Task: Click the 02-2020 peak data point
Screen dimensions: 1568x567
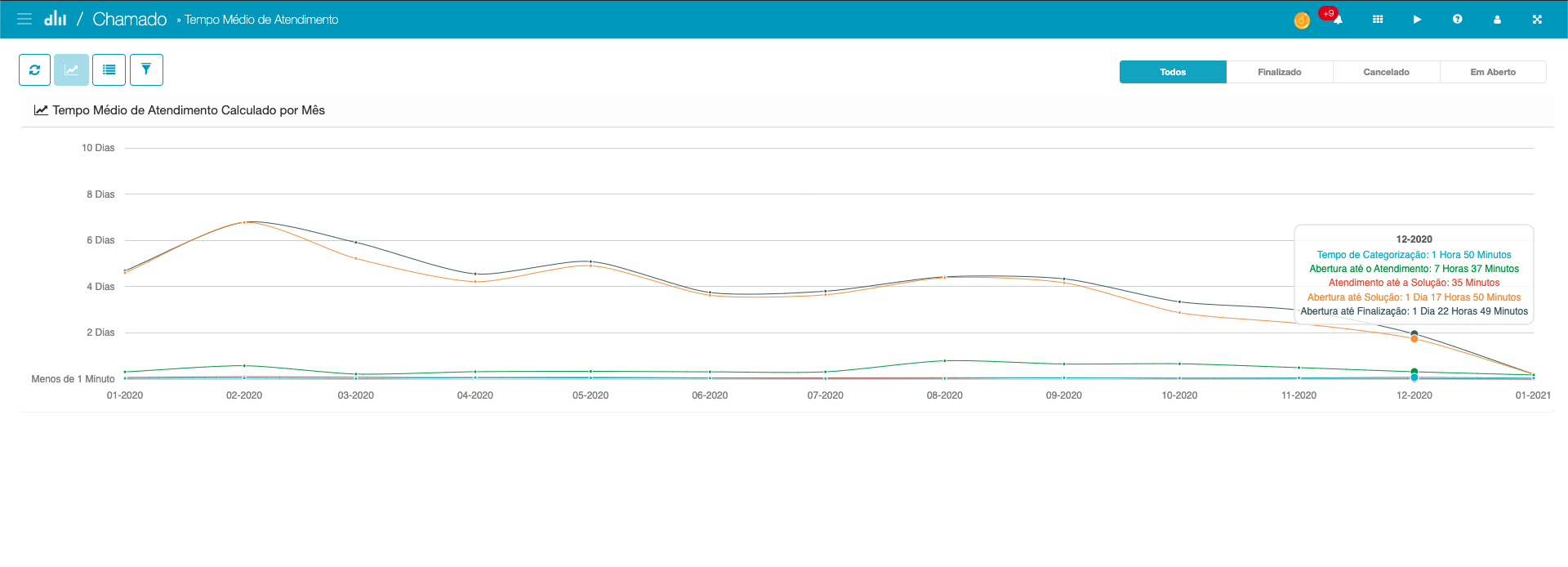Action: point(244,222)
